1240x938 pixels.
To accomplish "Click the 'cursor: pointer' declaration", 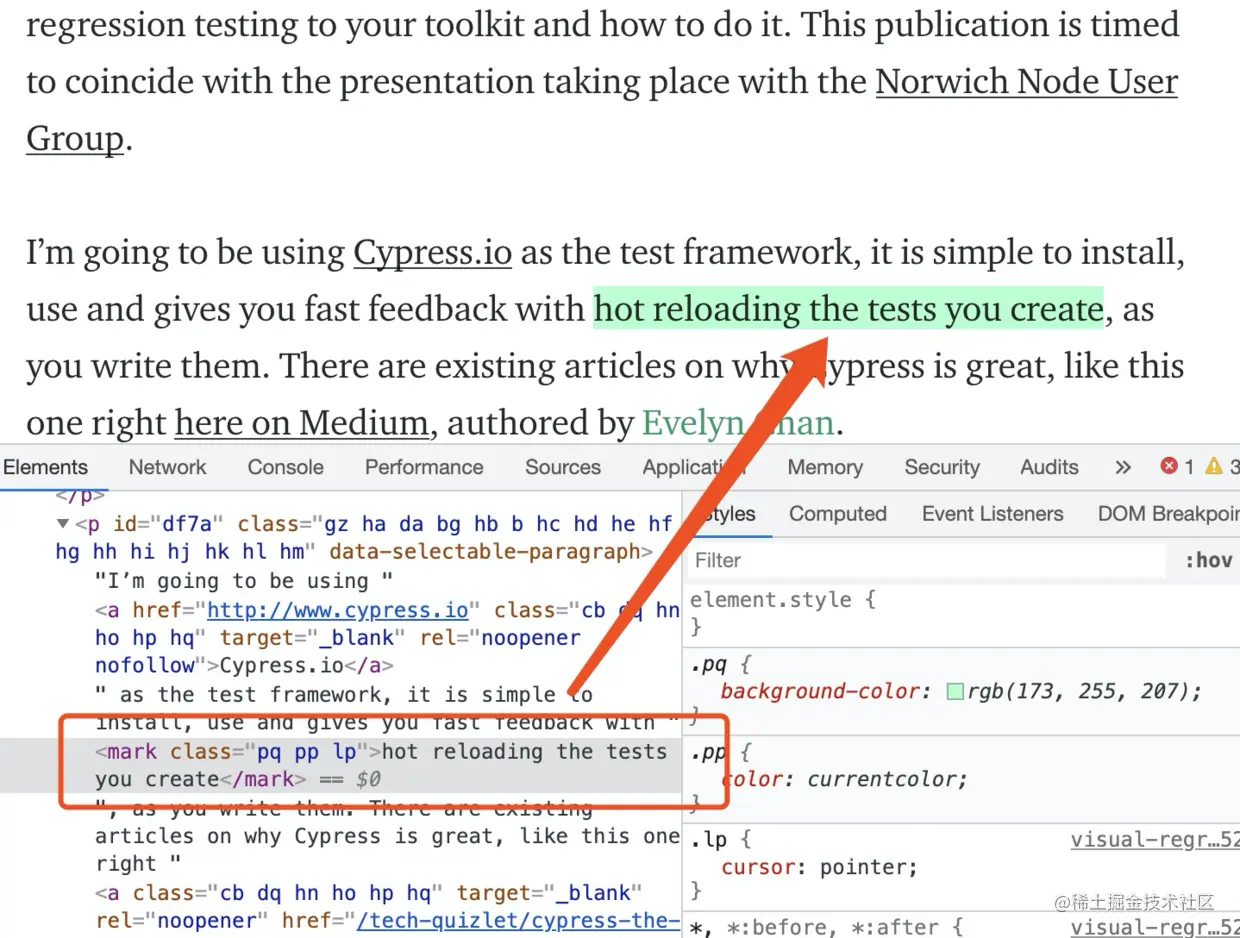I will tap(819, 867).
